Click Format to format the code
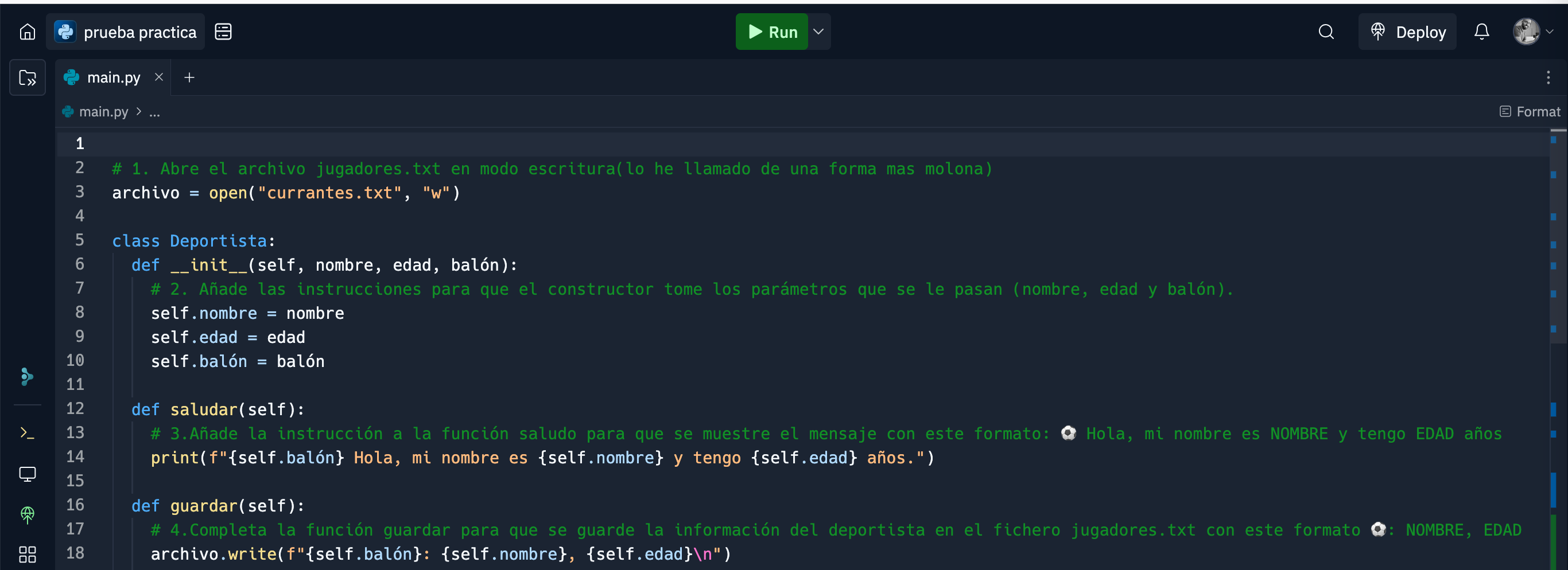 (1530, 111)
